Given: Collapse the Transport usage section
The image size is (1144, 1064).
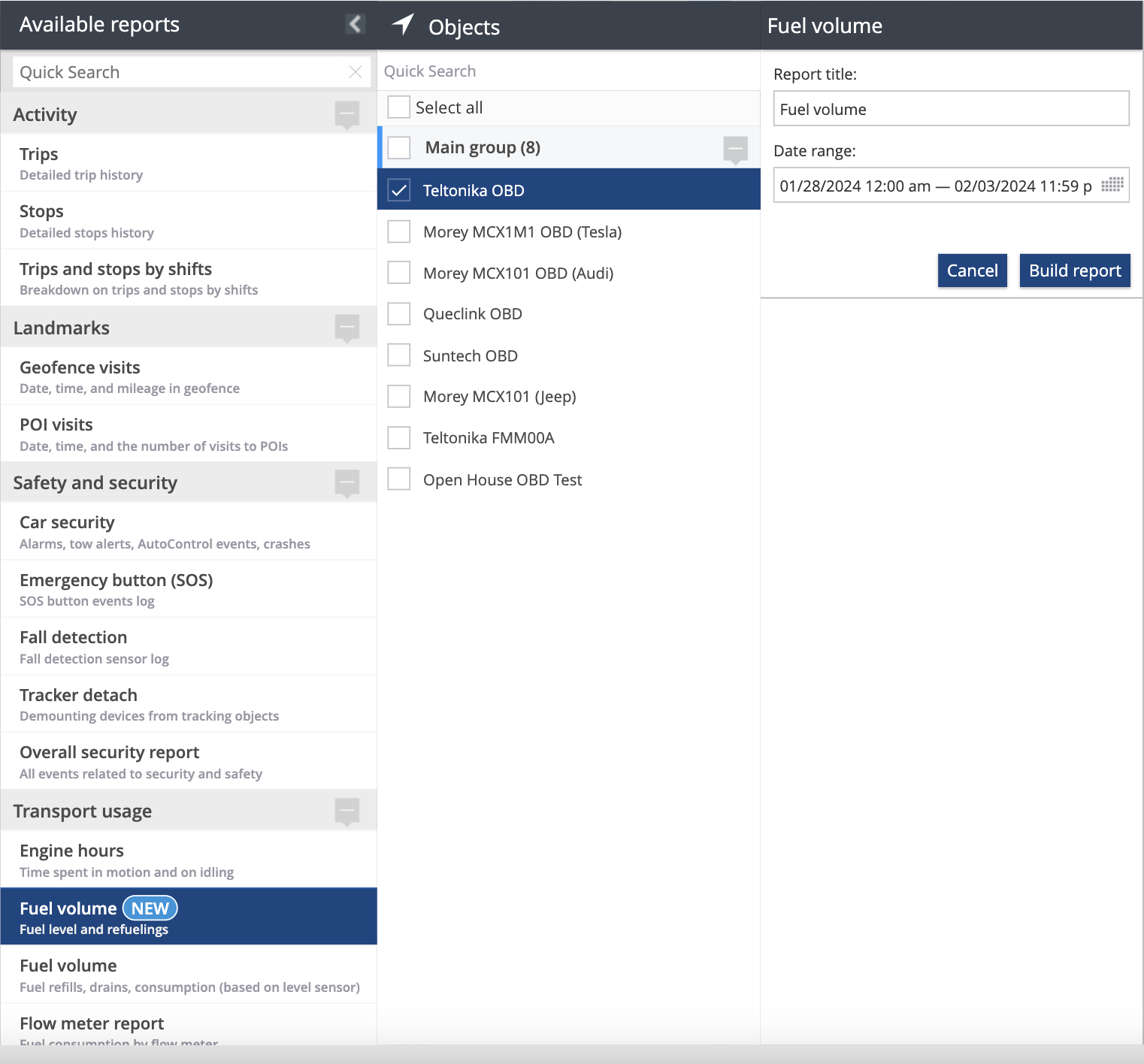Looking at the screenshot, I should pos(347,812).
